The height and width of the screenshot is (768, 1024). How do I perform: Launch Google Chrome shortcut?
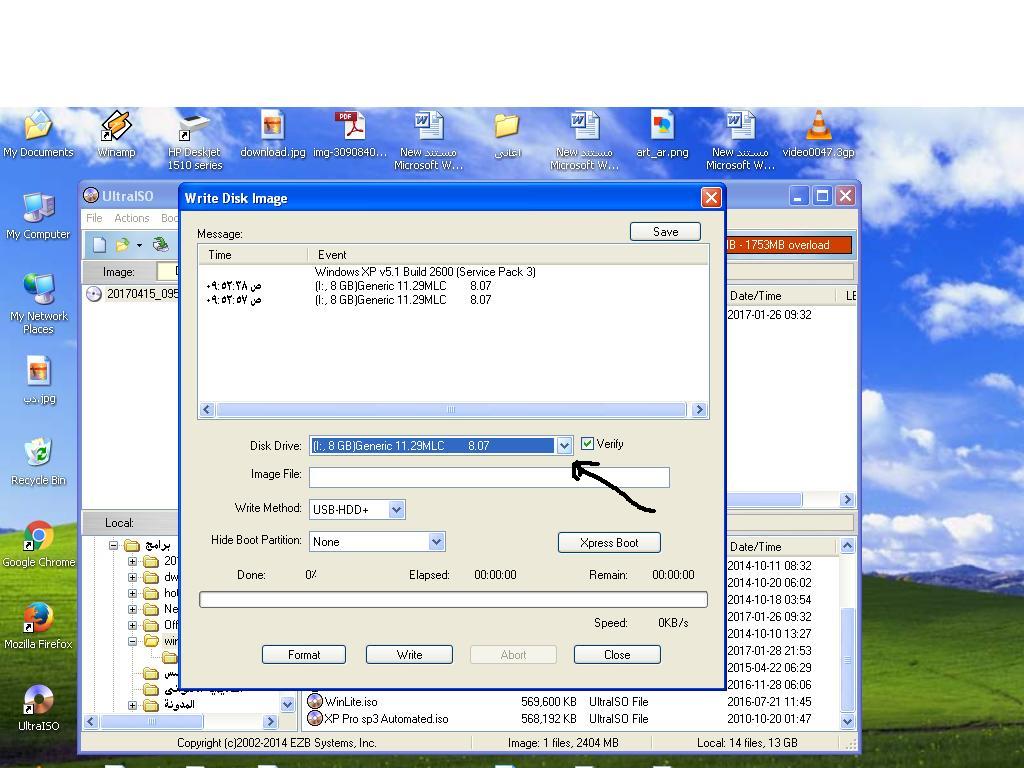(39, 543)
